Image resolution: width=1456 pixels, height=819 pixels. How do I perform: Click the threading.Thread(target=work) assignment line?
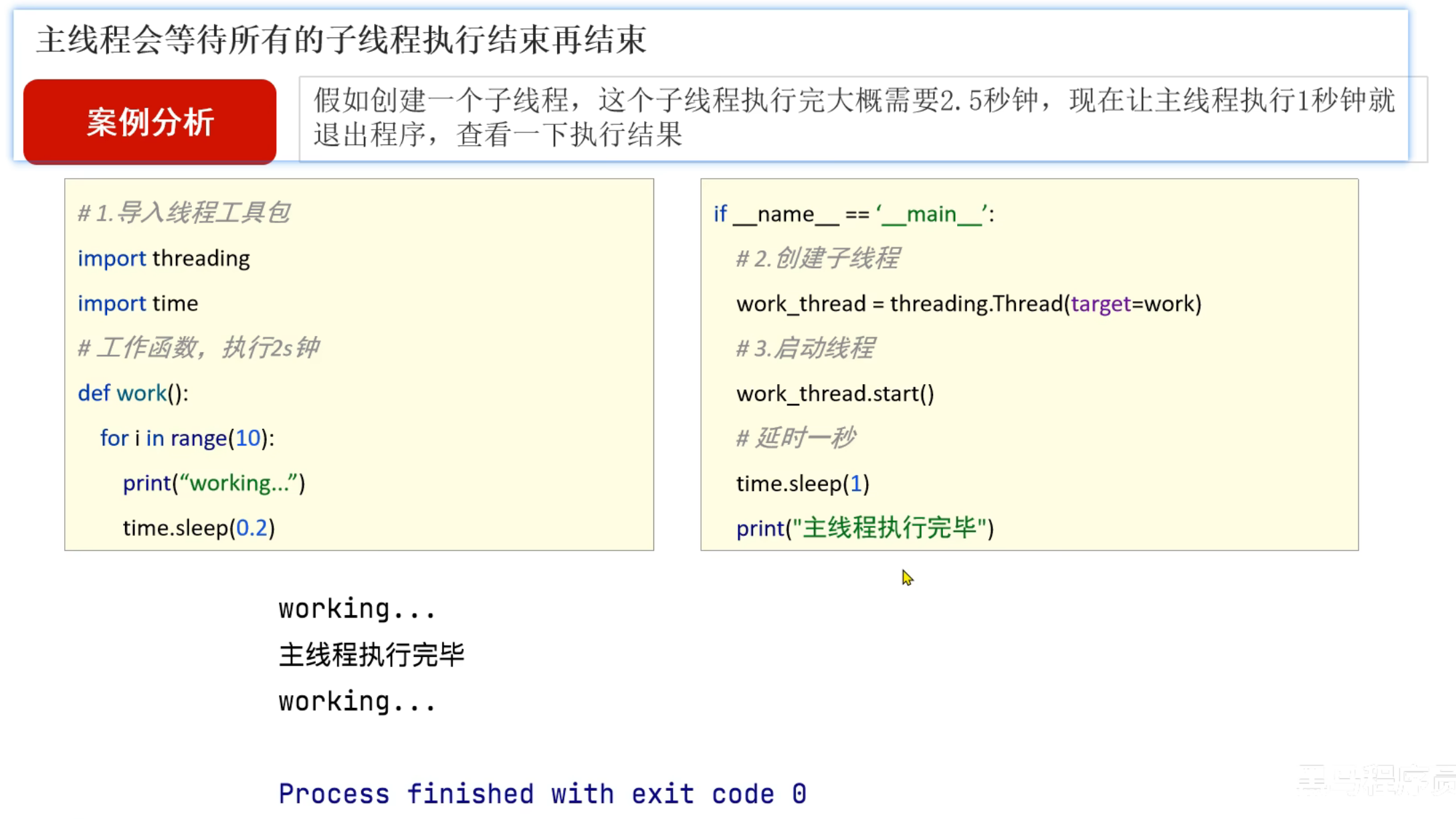coord(968,304)
